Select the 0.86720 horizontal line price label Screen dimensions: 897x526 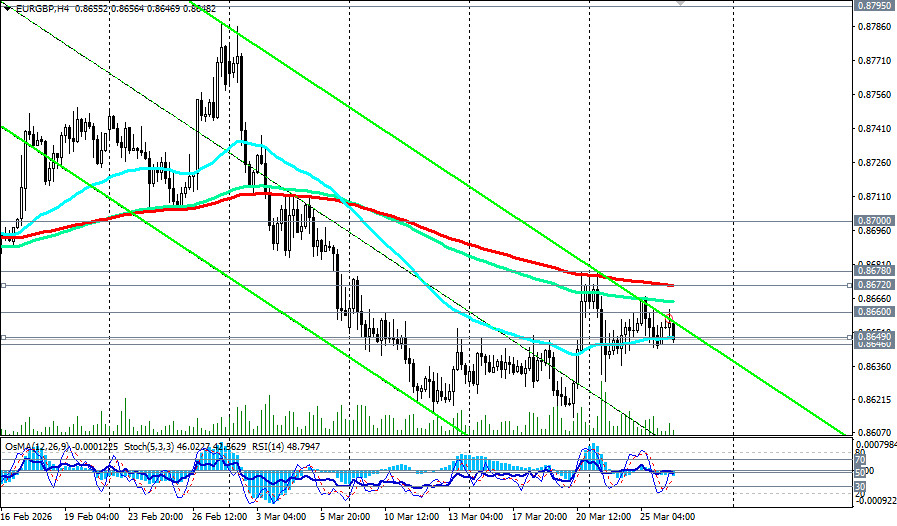874,284
